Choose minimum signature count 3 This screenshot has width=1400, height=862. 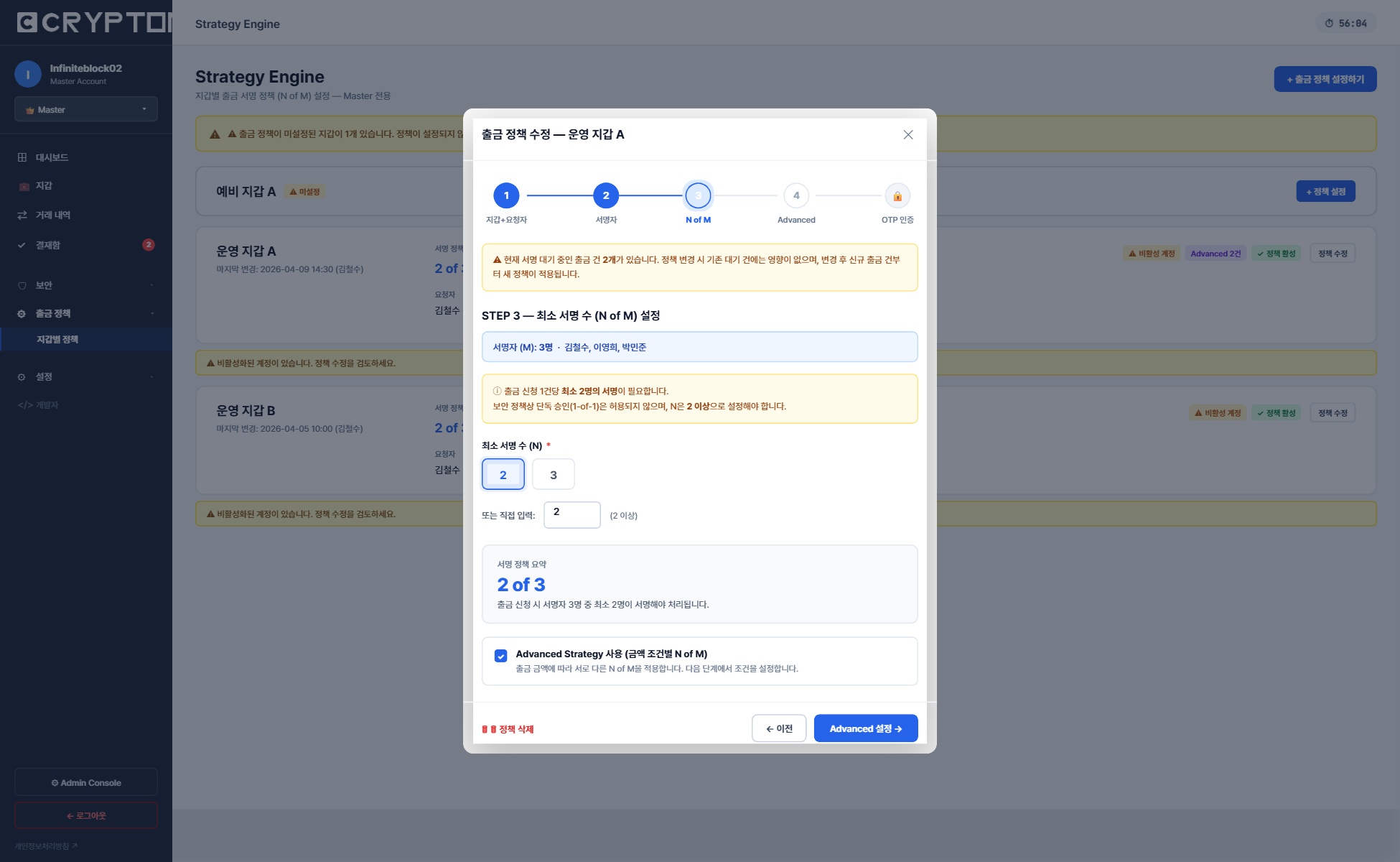point(554,474)
